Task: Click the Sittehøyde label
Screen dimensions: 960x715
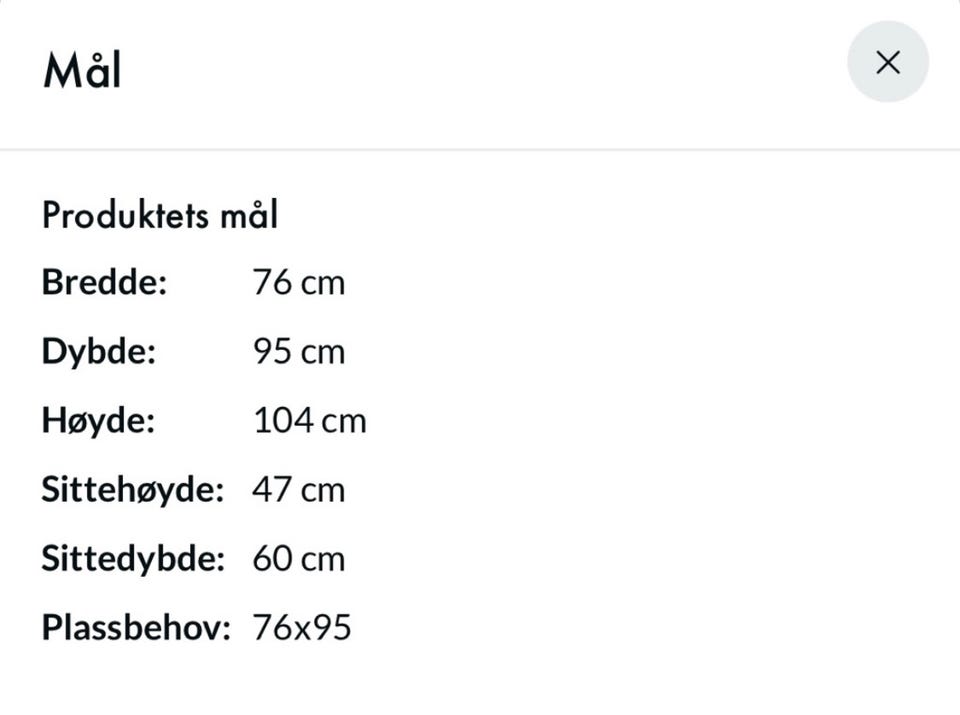Action: pos(133,490)
